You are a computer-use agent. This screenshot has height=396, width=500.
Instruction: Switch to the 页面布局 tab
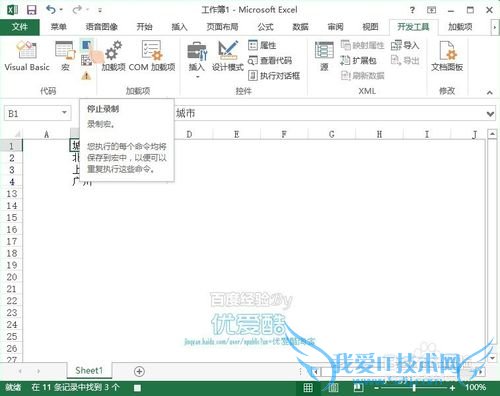point(222,27)
